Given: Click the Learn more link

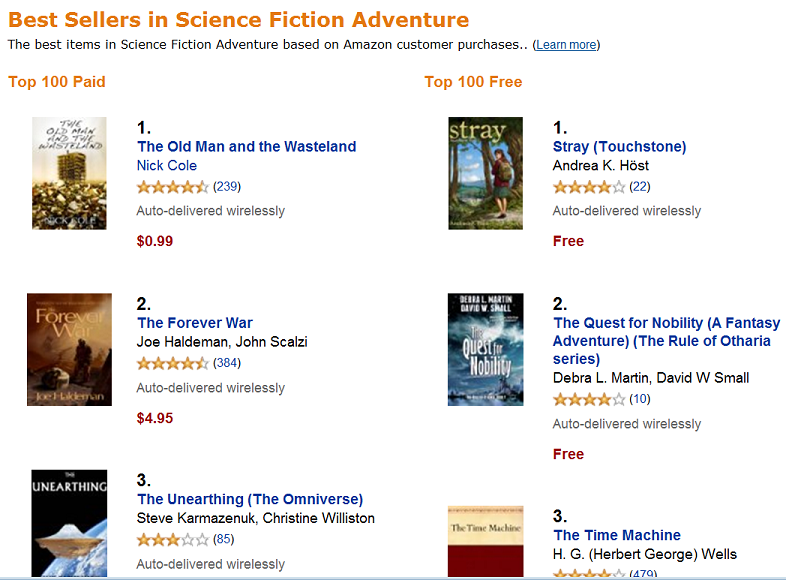Looking at the screenshot, I should [x=566, y=45].
